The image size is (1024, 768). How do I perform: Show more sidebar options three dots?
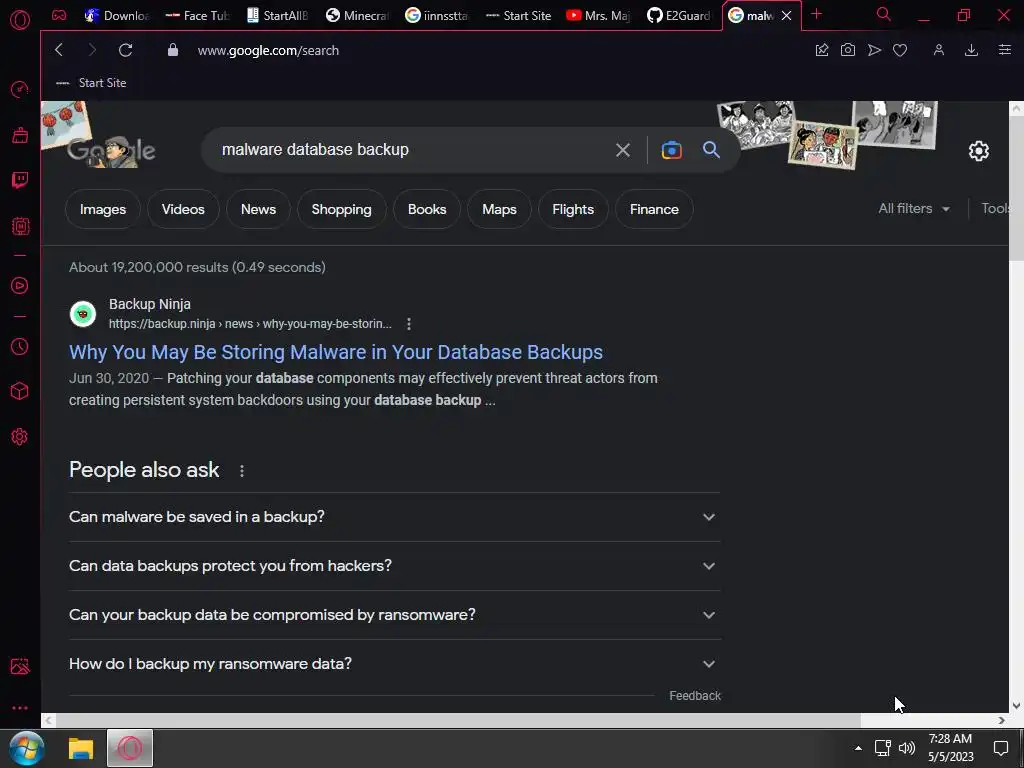[x=20, y=708]
